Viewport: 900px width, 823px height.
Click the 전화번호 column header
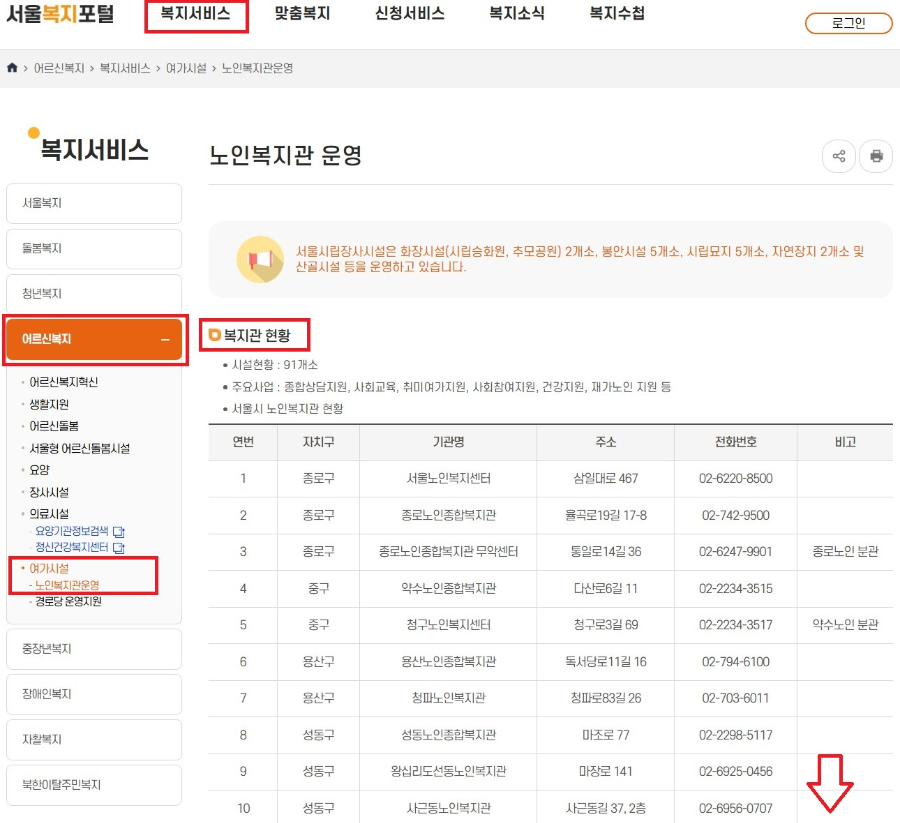pyautogui.click(x=735, y=442)
